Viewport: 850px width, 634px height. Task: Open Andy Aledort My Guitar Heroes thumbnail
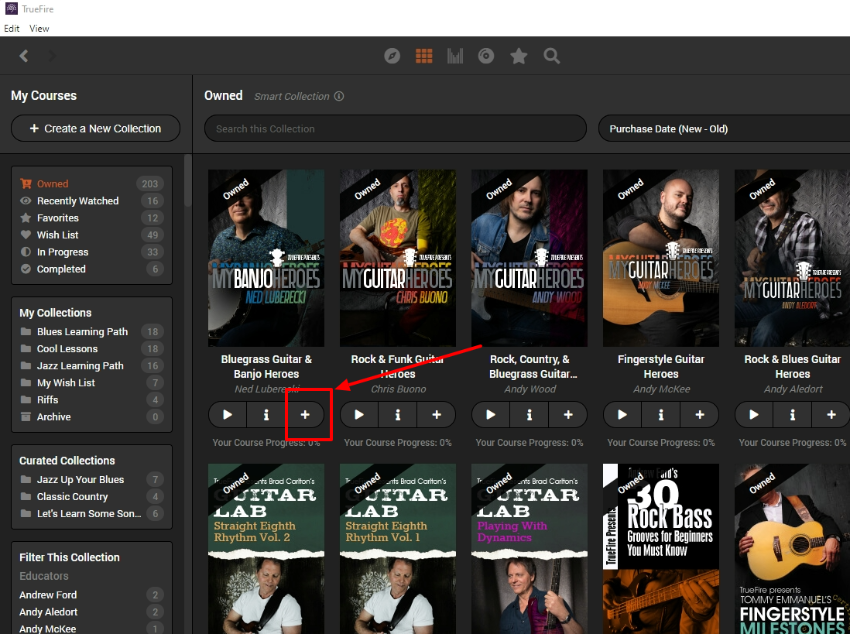coord(792,258)
